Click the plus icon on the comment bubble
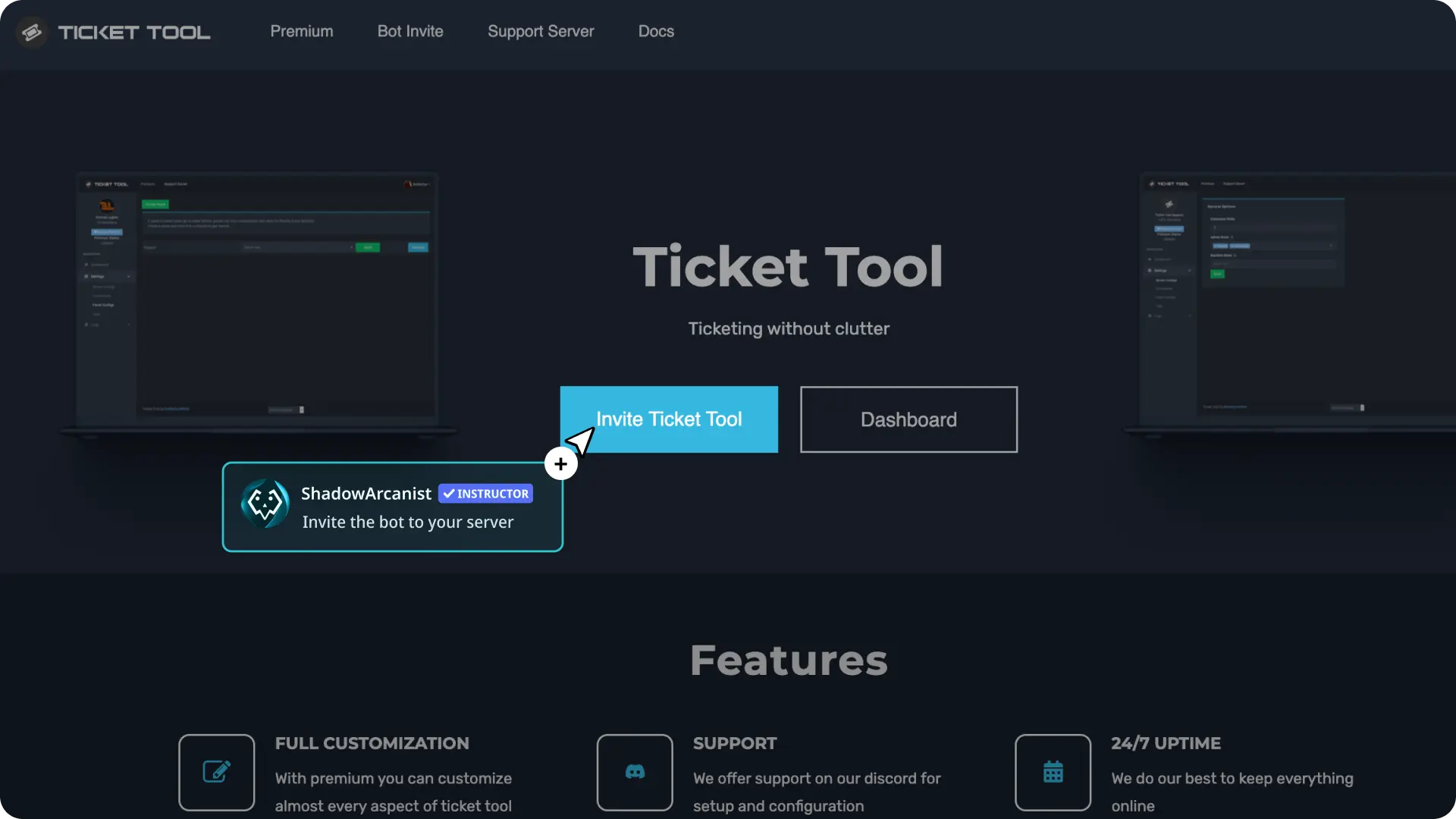Image resolution: width=1456 pixels, height=819 pixels. click(560, 463)
